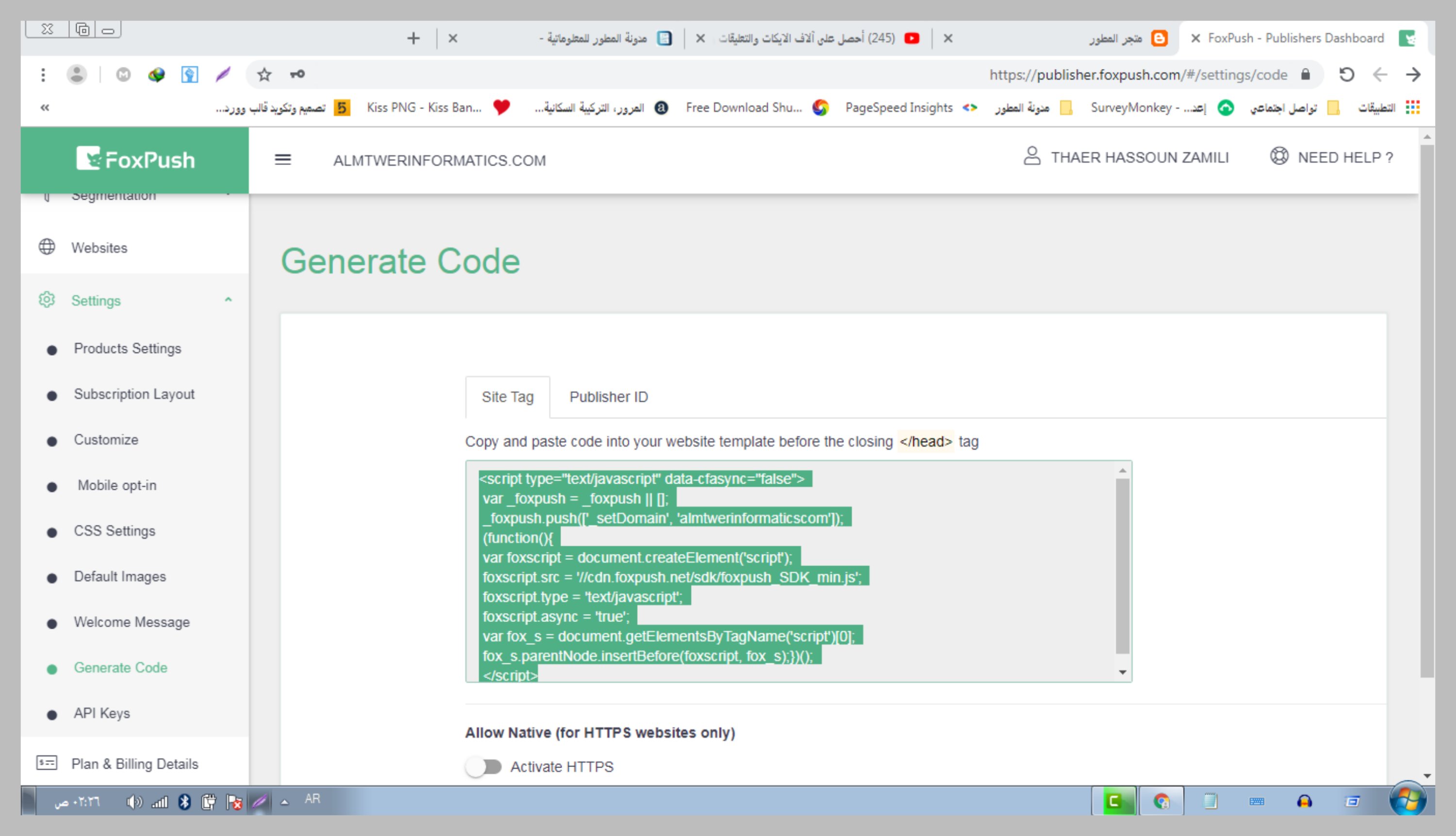Bookmark page with the star icon
The width and height of the screenshot is (1456, 836).
click(264, 75)
